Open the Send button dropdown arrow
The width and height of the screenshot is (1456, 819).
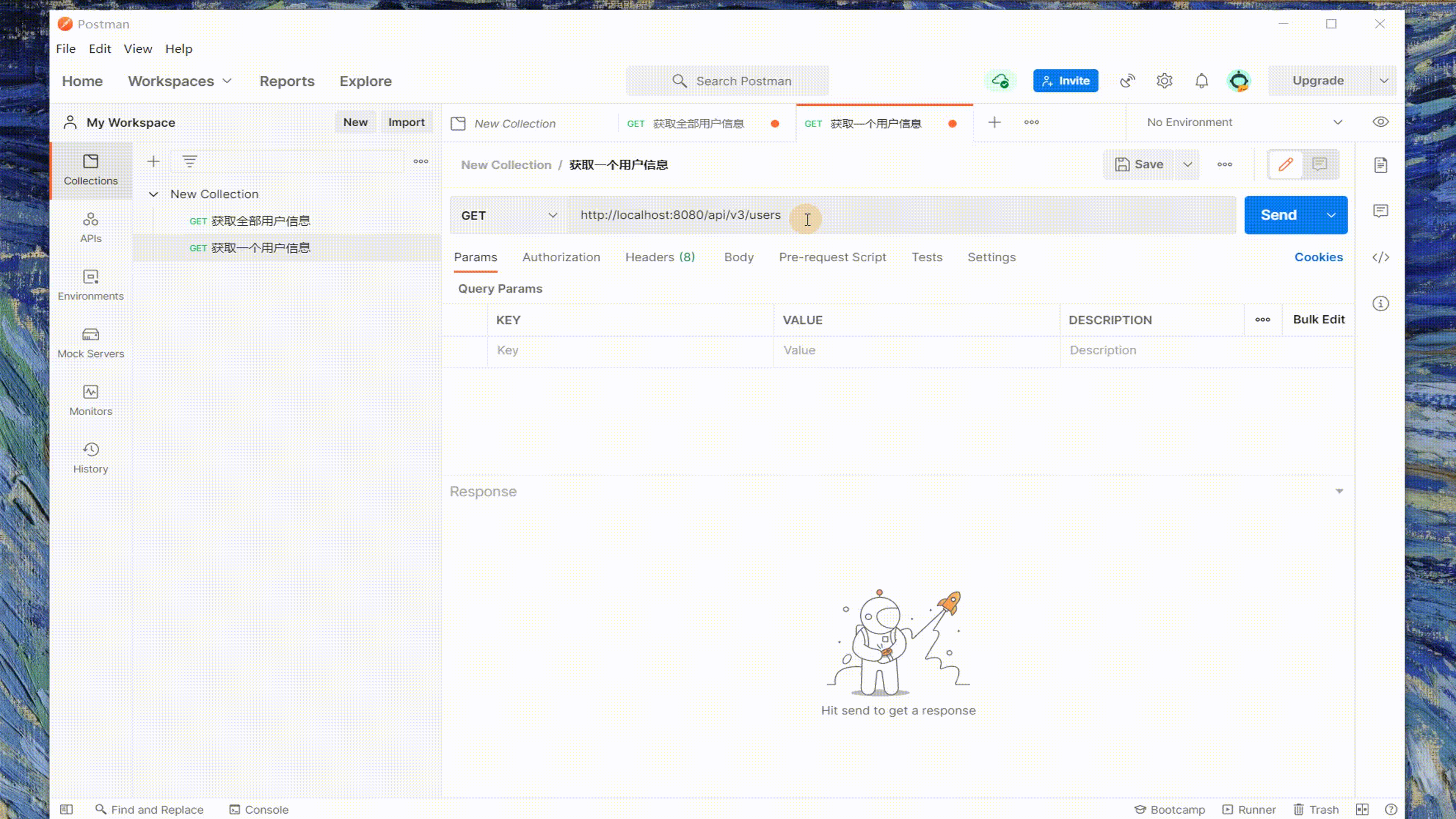tap(1331, 215)
